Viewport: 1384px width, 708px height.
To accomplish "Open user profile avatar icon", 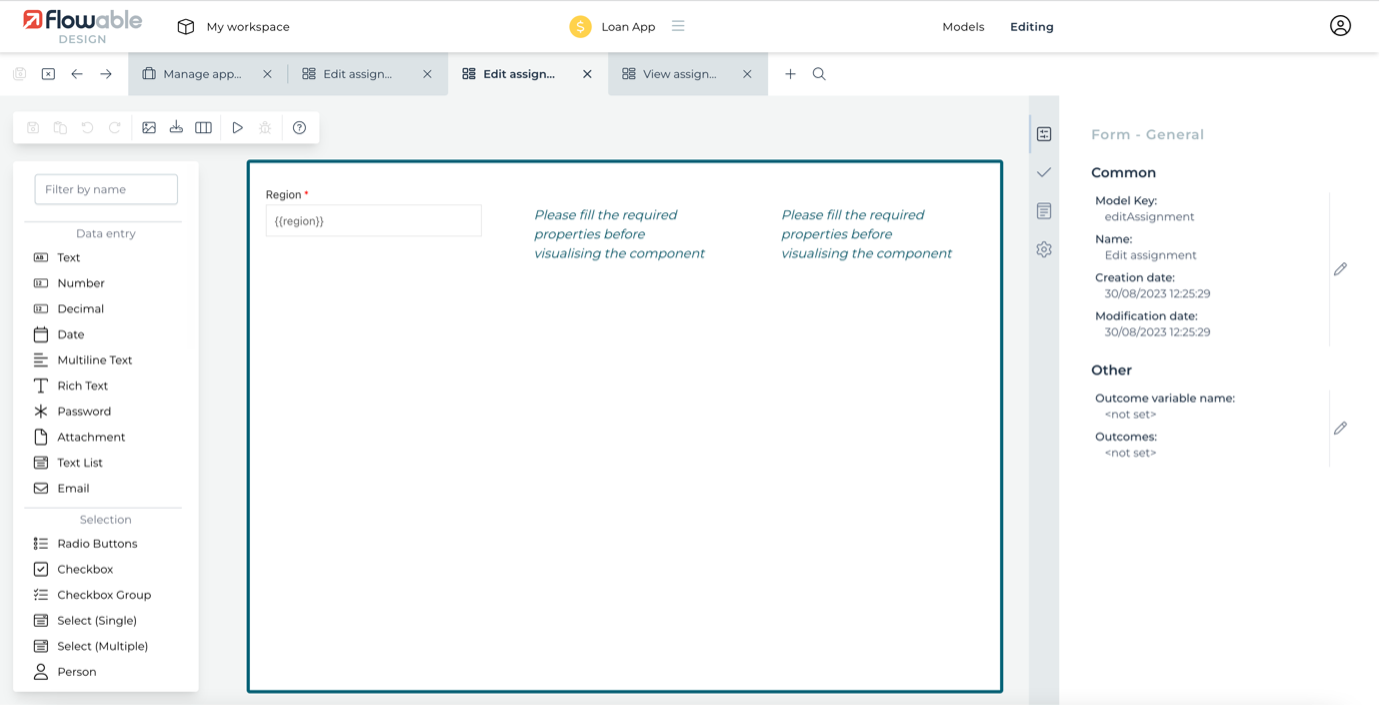I will [1340, 27].
